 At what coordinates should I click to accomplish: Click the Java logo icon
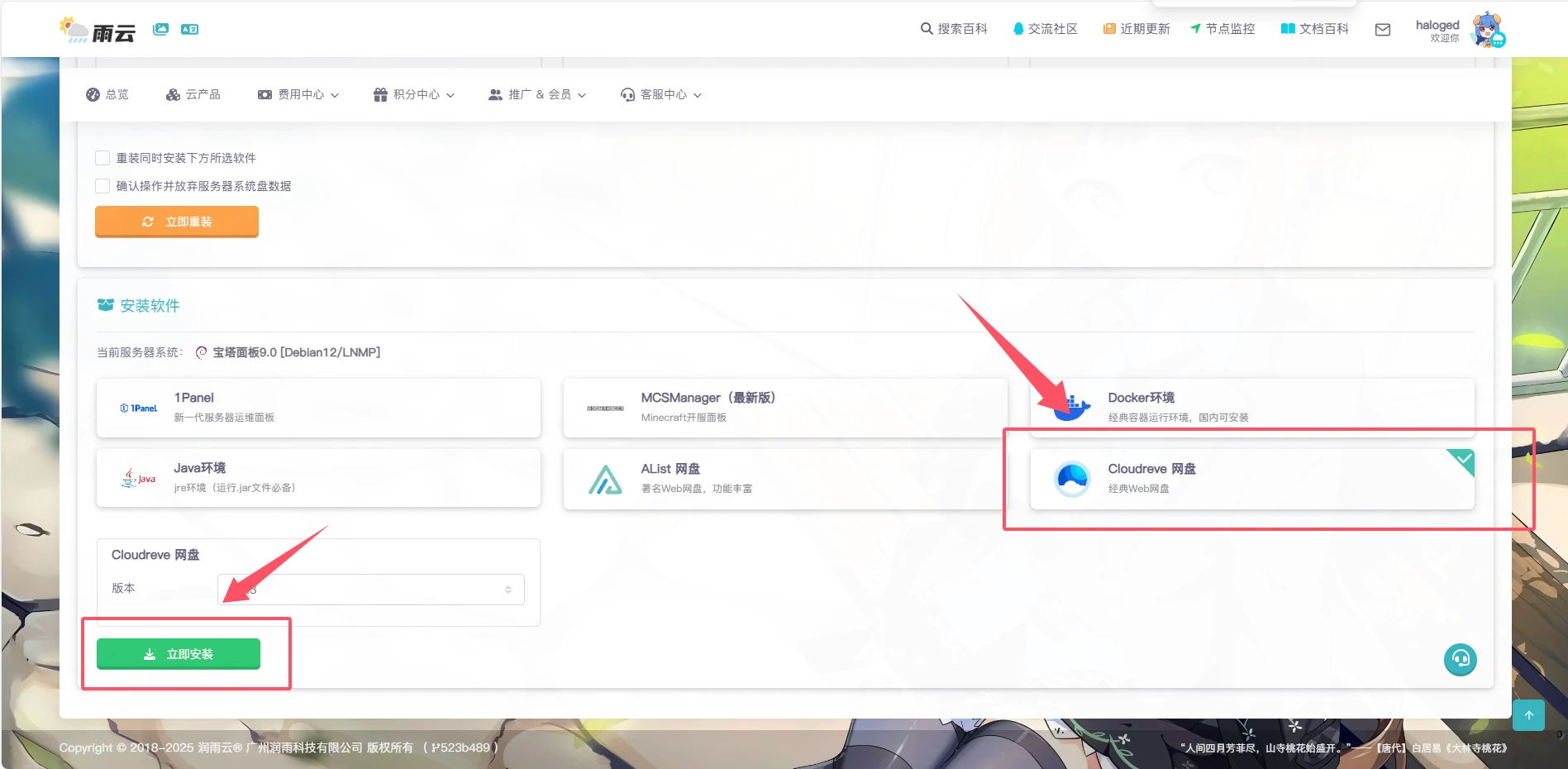click(x=138, y=478)
